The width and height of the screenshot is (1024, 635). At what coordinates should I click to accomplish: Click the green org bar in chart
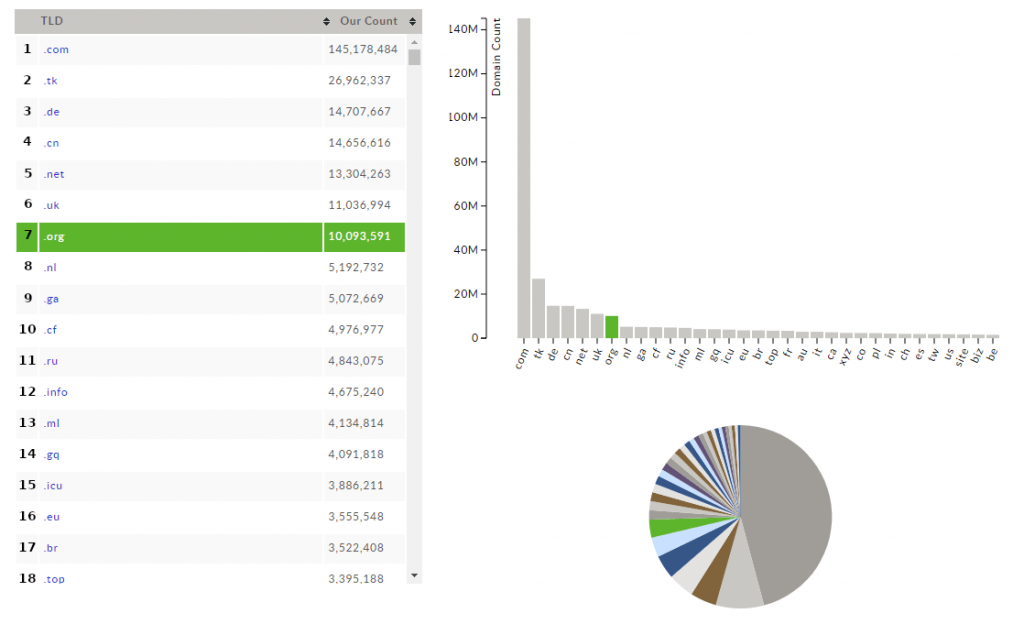pyautogui.click(x=612, y=327)
